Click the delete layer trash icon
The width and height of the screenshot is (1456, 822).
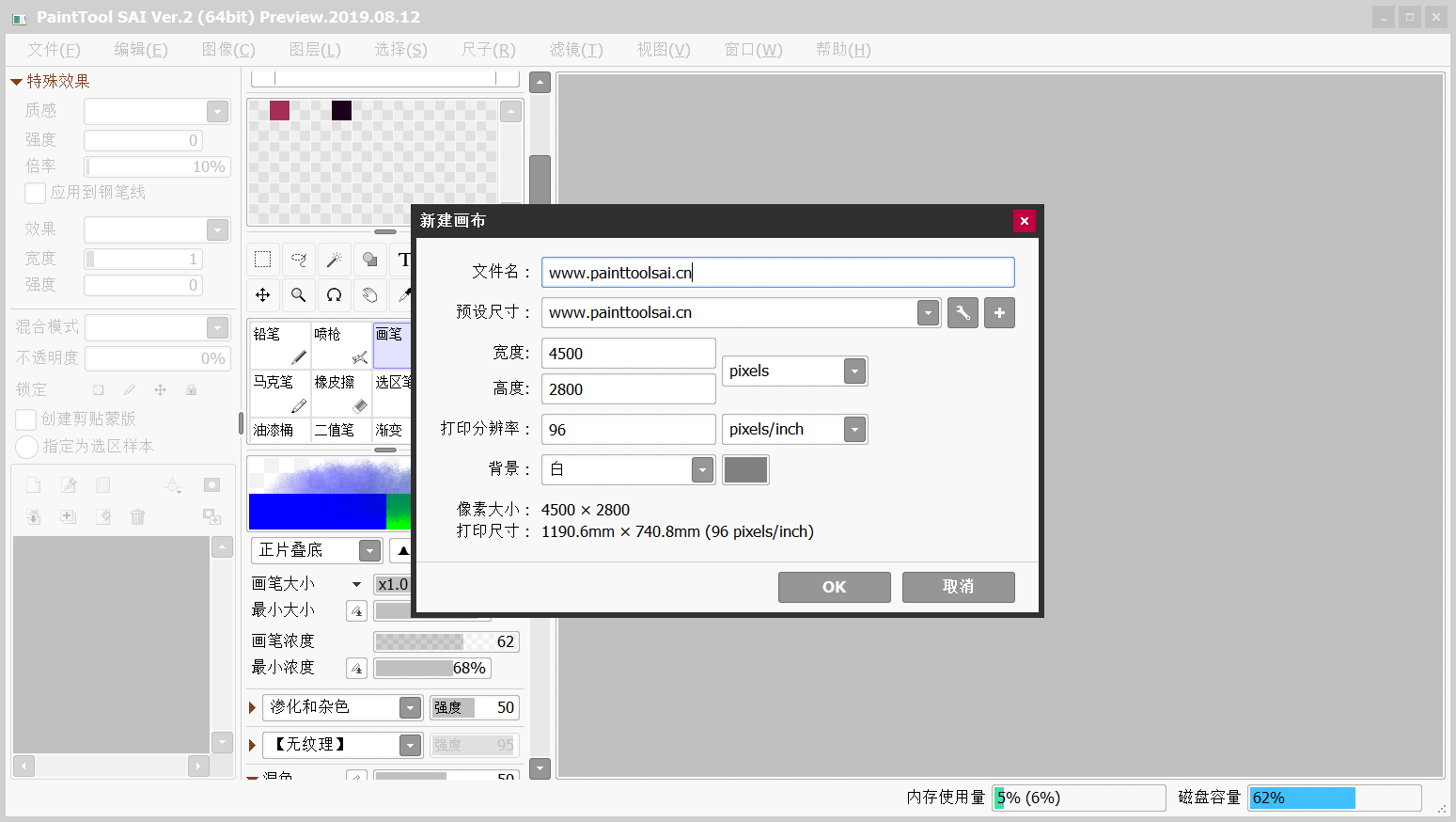138,516
